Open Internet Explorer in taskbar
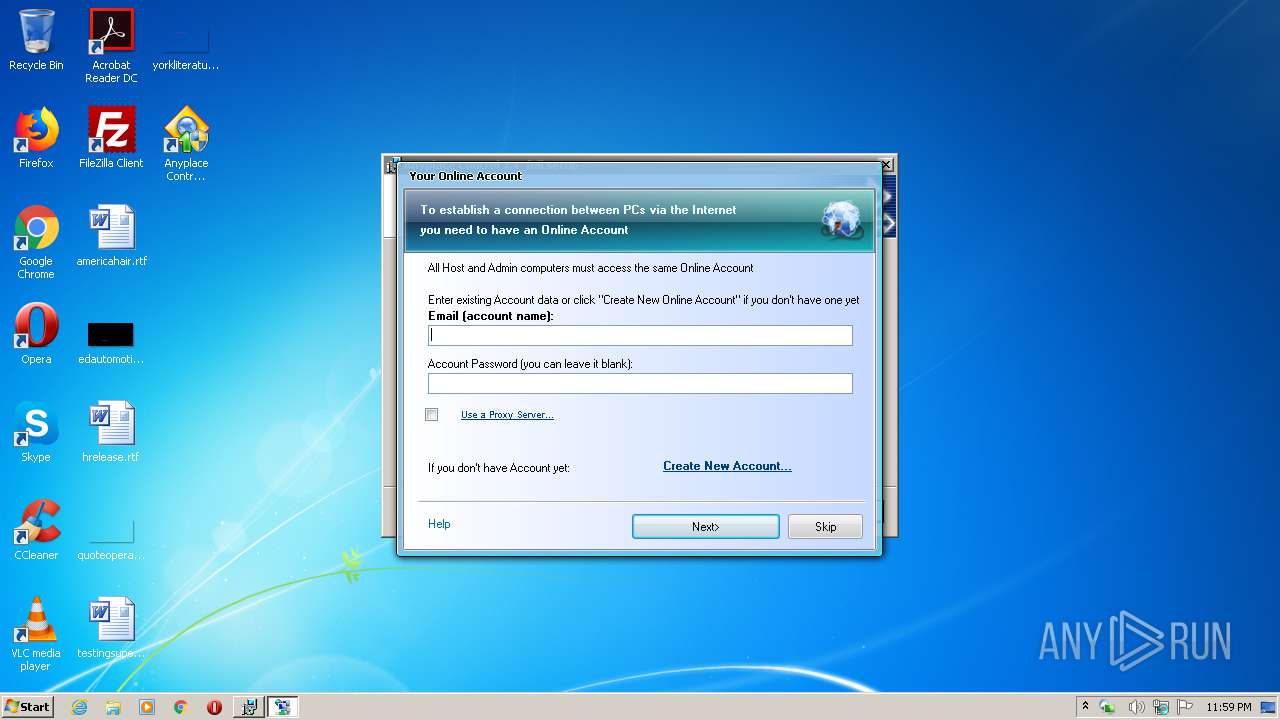1280x720 pixels. click(79, 707)
